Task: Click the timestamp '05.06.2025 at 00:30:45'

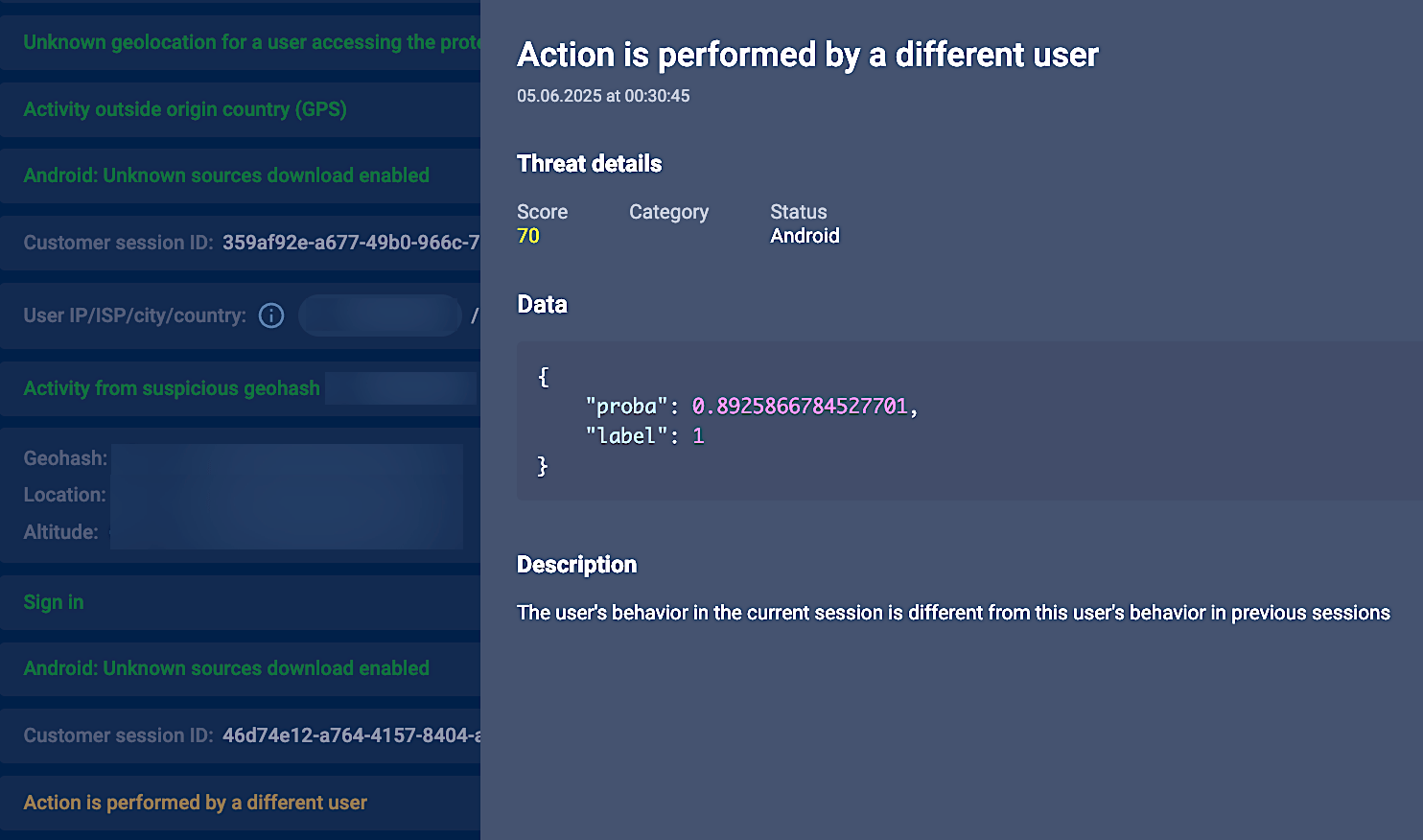Action: (603, 96)
